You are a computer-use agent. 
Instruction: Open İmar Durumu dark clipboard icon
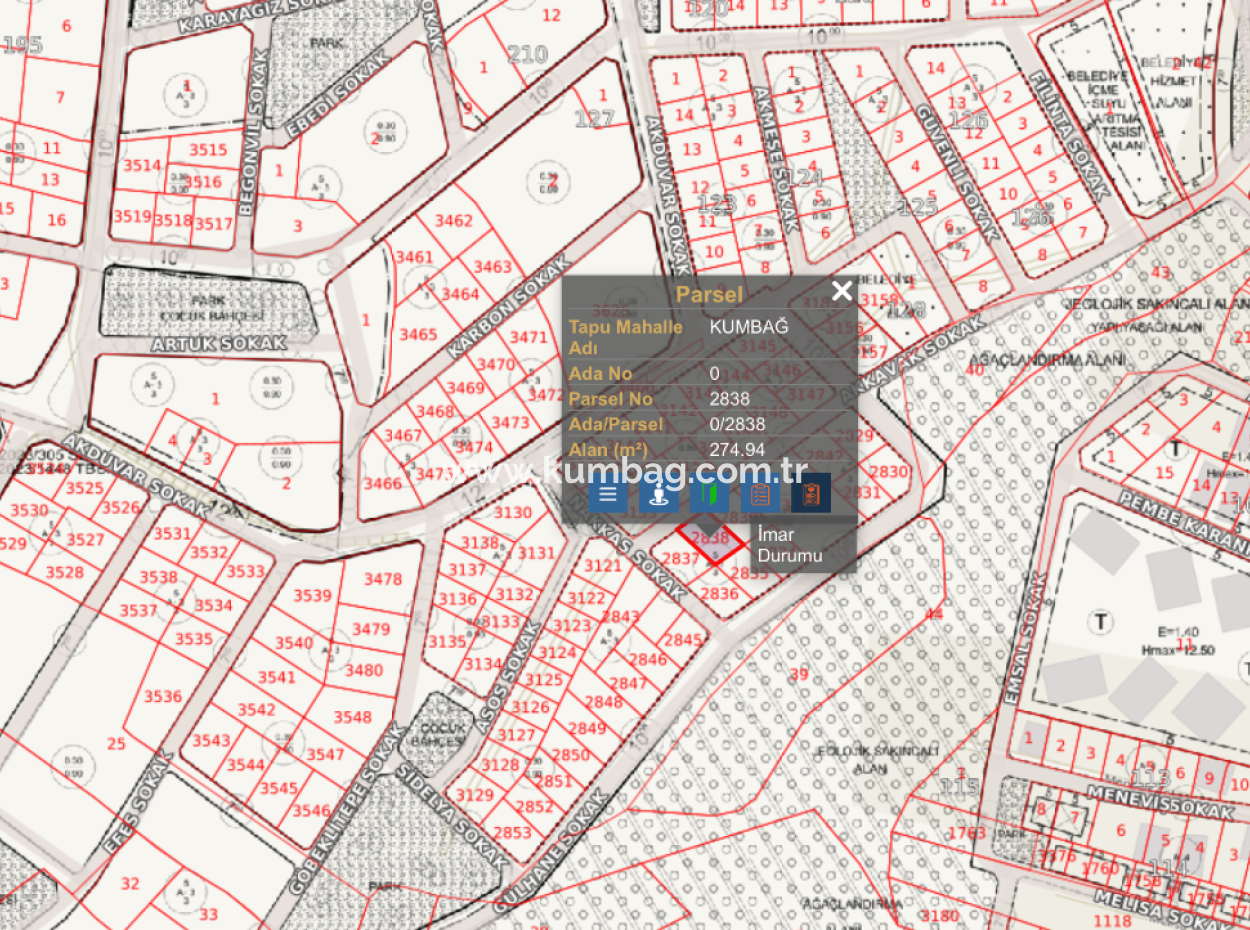point(811,493)
